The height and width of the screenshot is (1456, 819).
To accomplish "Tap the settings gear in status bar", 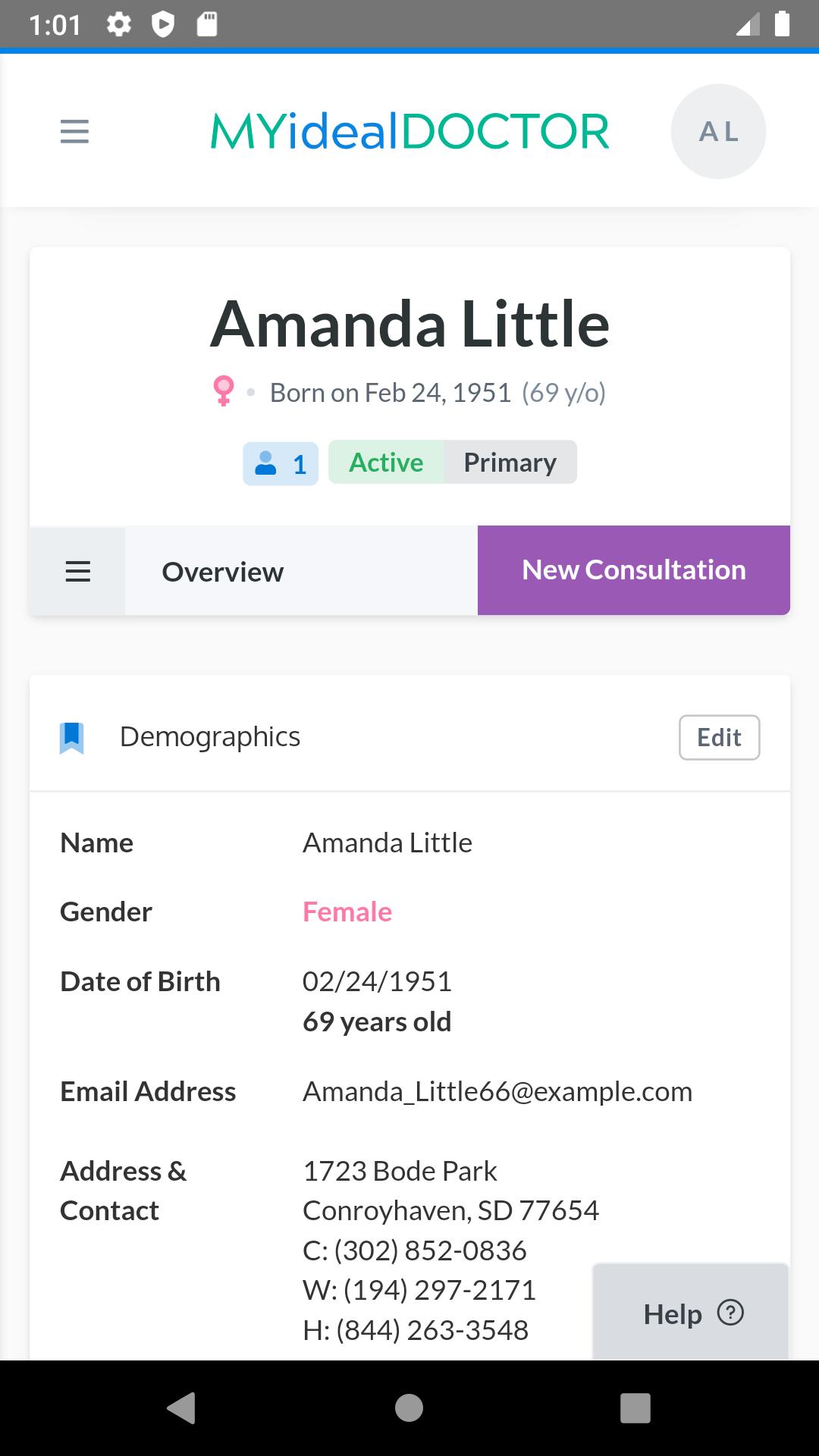I will click(x=119, y=25).
